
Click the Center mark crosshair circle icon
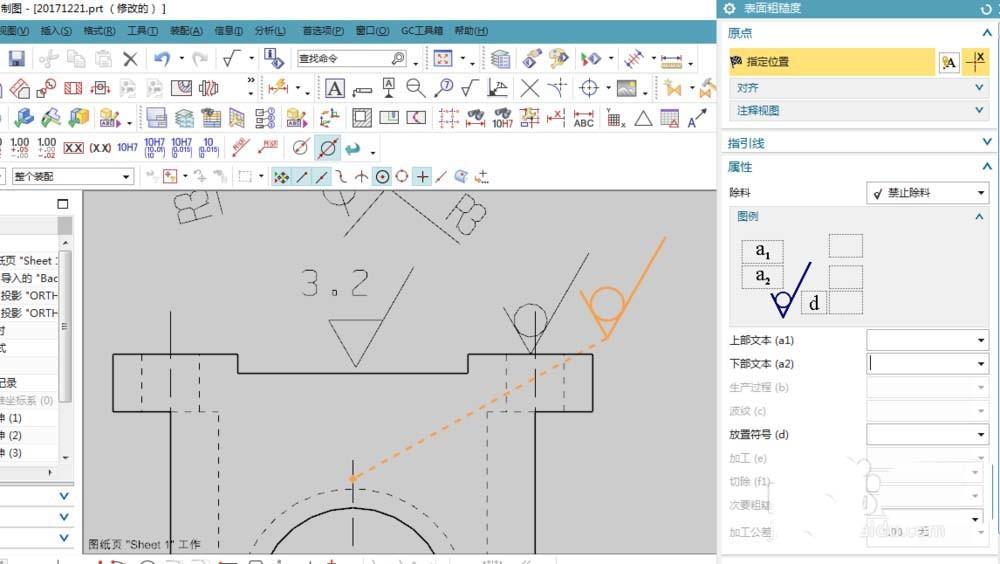[x=589, y=88]
